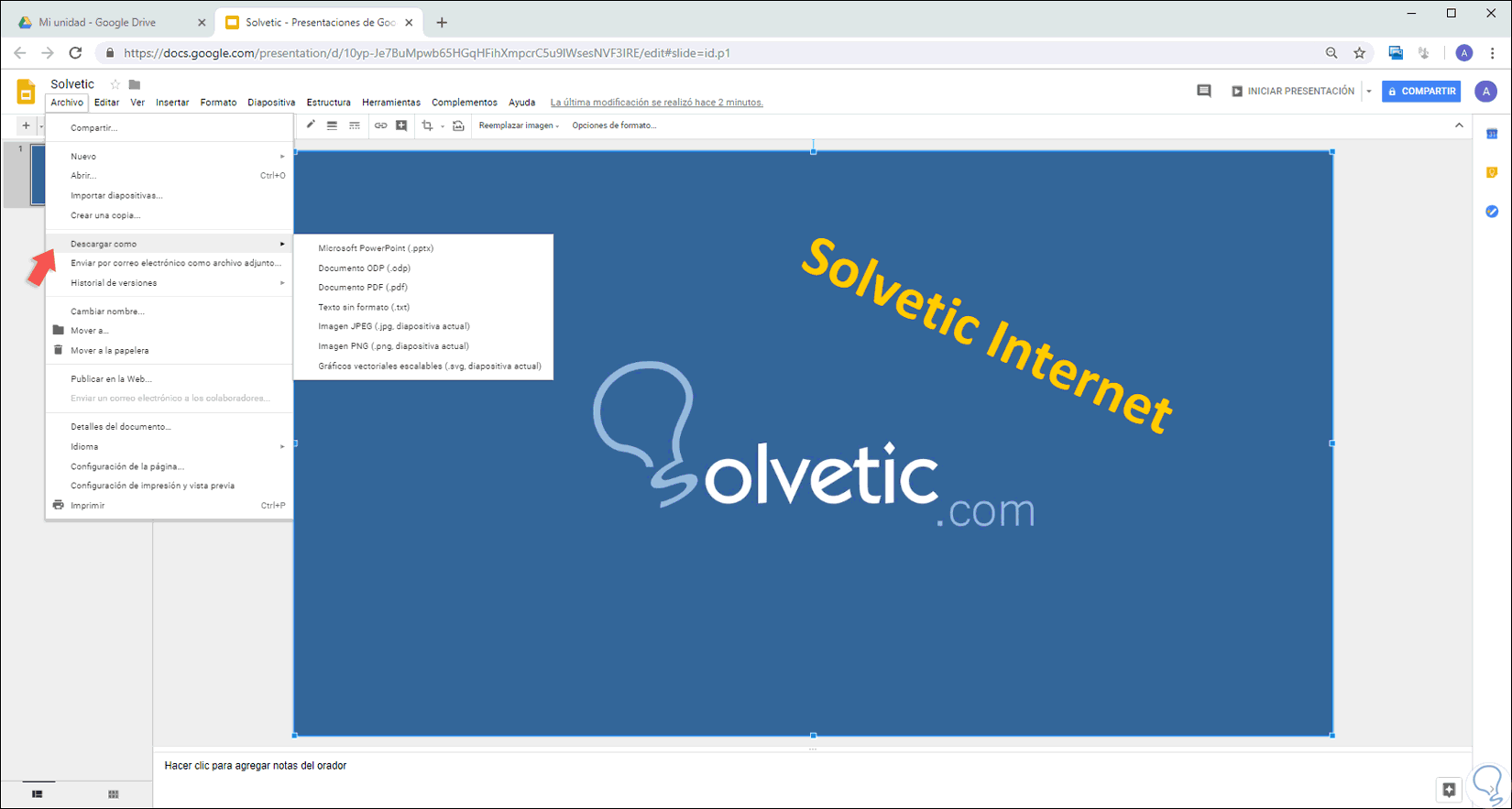Choose Imagen JPEG for current slide

[x=423, y=326]
